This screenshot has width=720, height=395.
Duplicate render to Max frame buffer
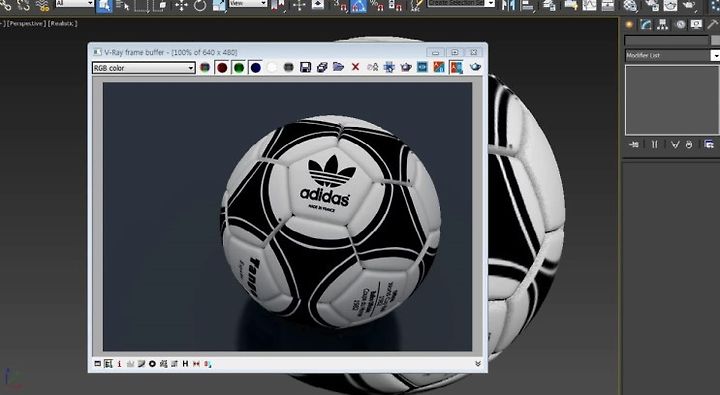pos(372,68)
